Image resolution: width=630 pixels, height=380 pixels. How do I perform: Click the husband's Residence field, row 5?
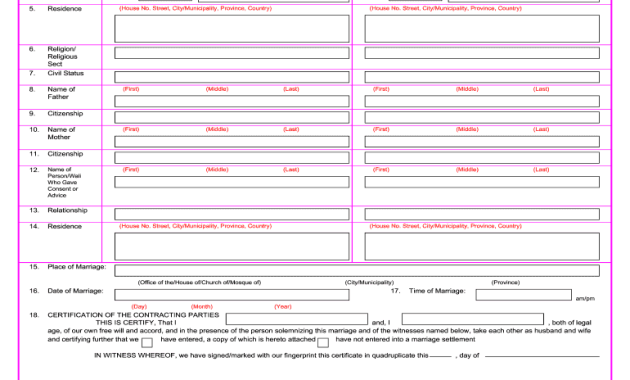[232, 29]
